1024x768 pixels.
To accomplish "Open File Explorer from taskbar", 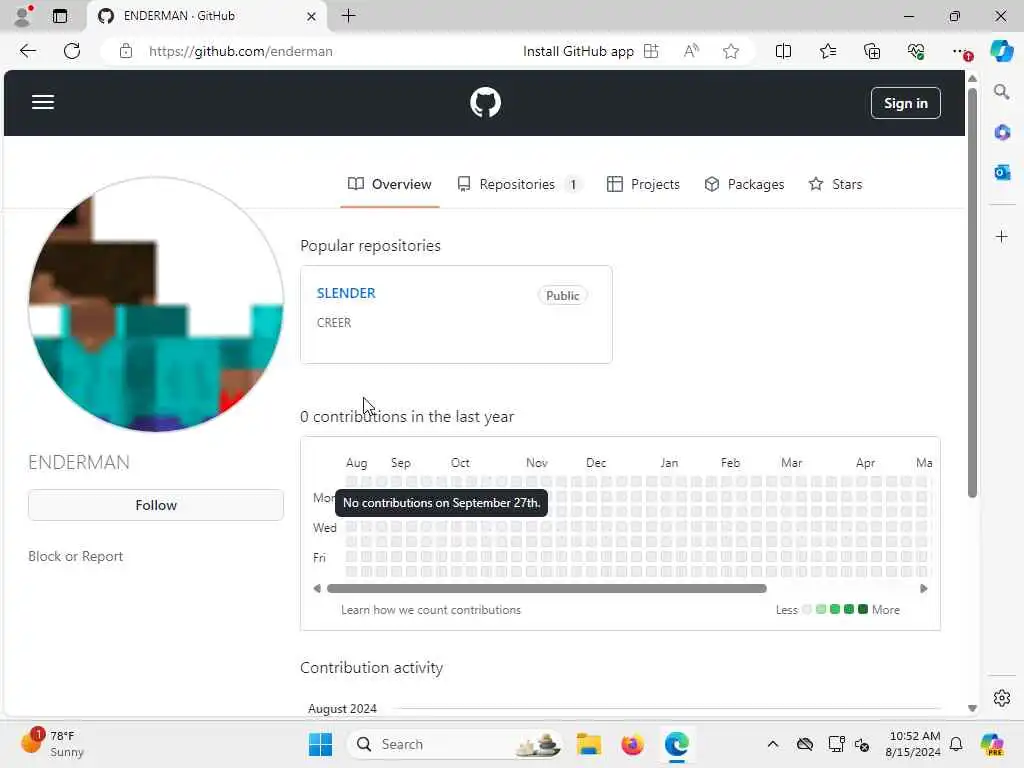I will point(588,744).
